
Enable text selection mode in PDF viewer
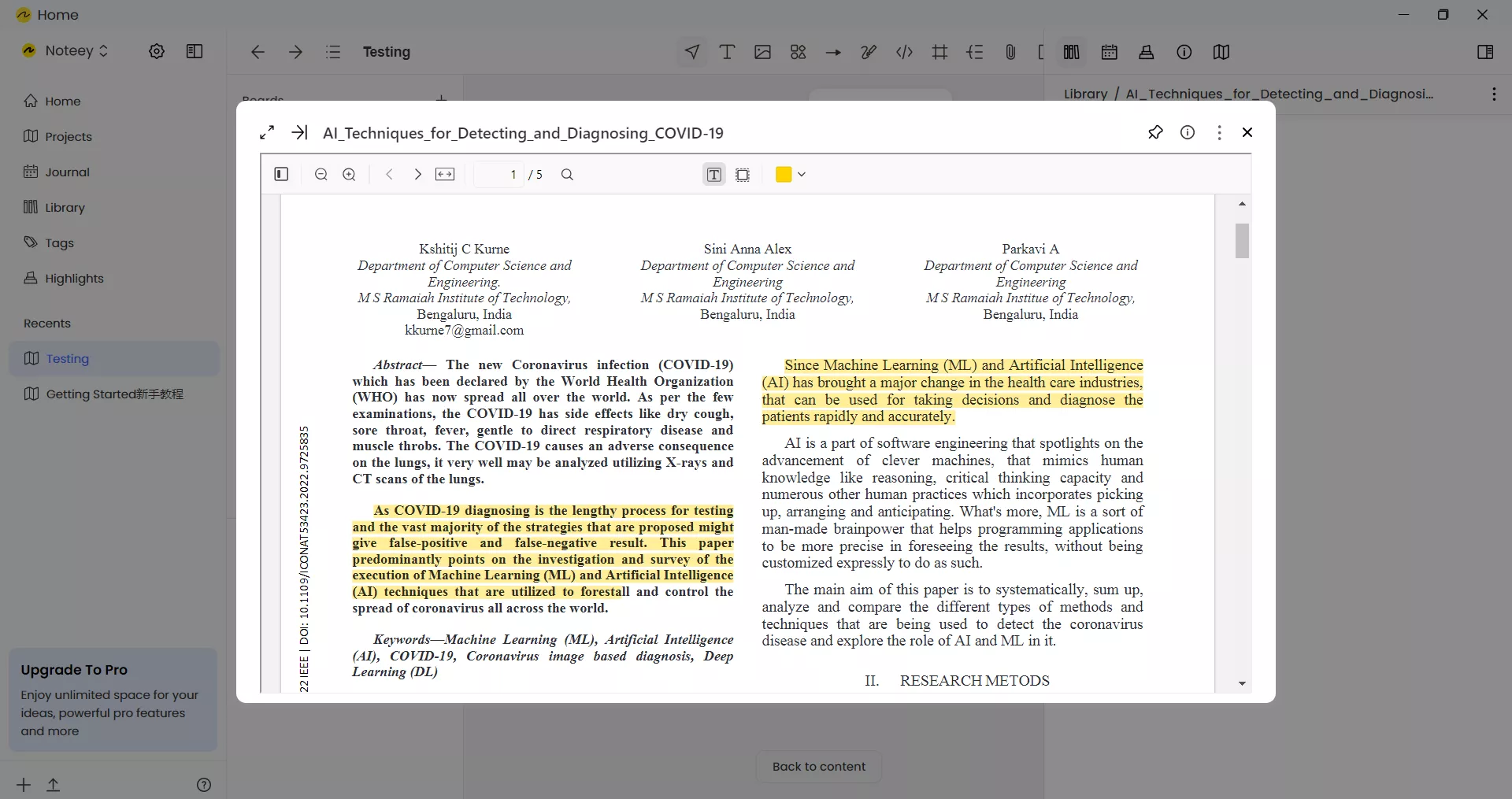[x=713, y=174]
